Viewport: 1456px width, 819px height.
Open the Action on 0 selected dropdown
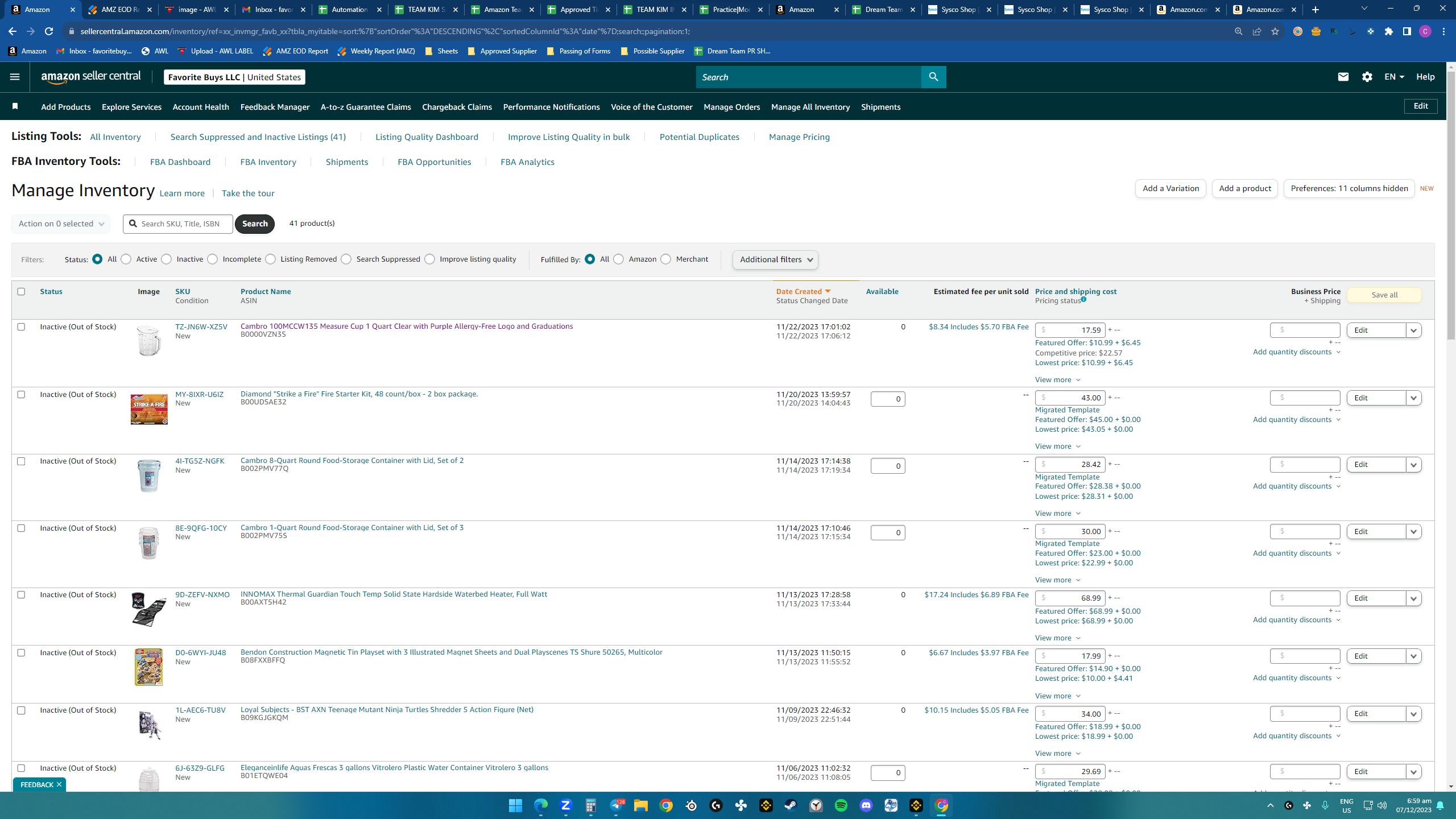click(x=61, y=224)
